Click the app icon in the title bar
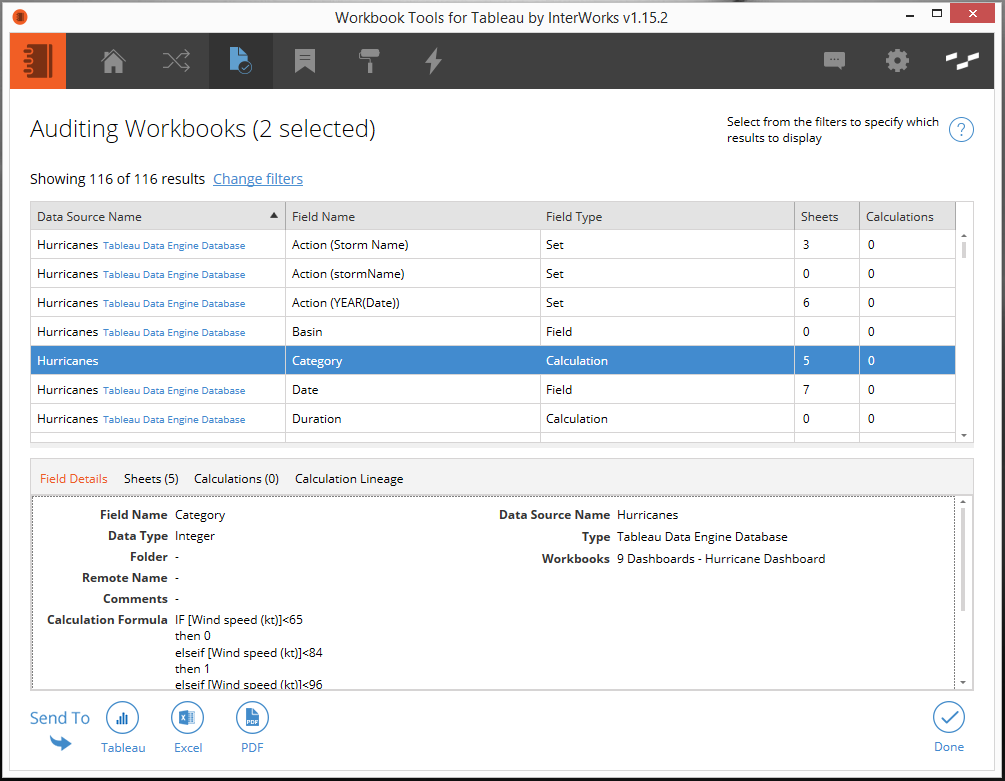 (20, 17)
